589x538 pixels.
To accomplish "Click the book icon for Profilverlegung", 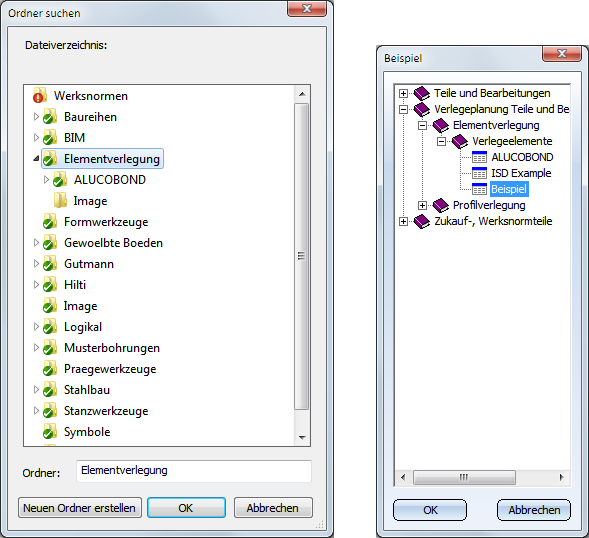I will coord(441,205).
